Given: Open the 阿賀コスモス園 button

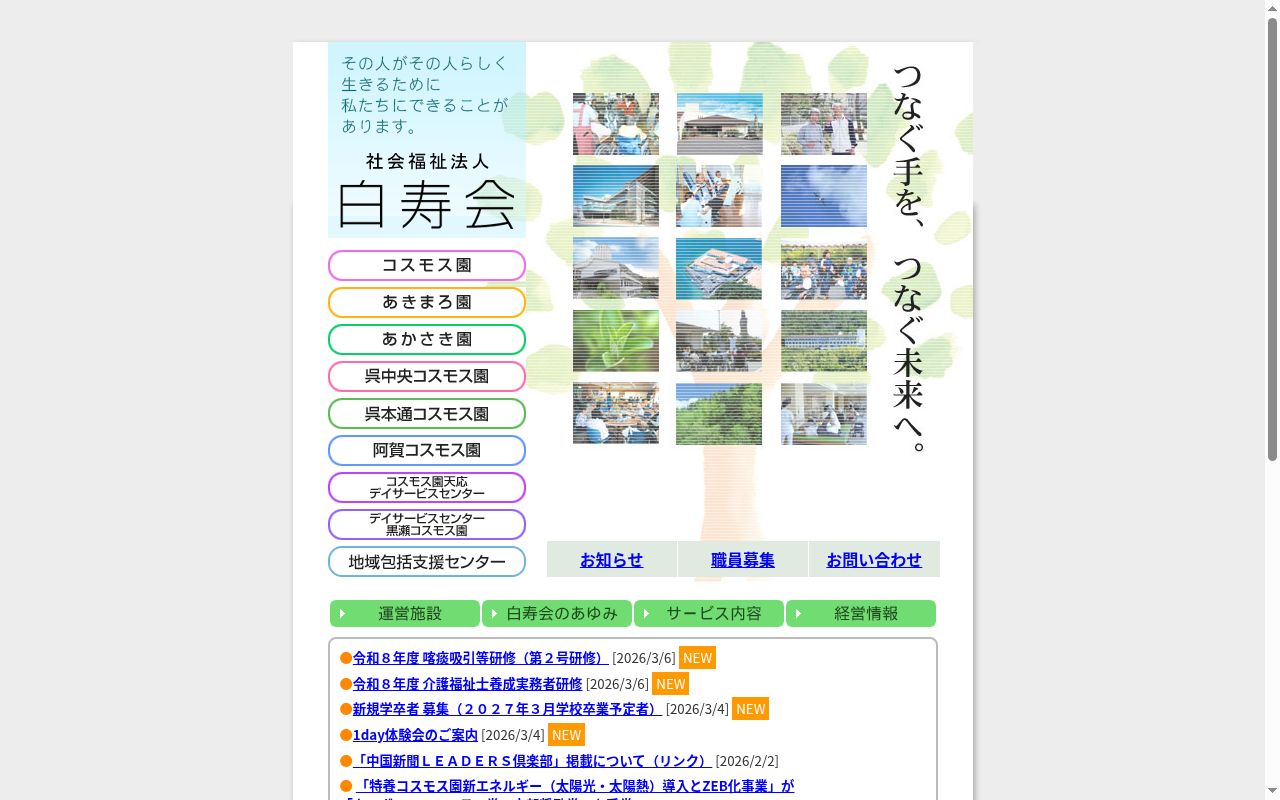Looking at the screenshot, I should tap(427, 450).
